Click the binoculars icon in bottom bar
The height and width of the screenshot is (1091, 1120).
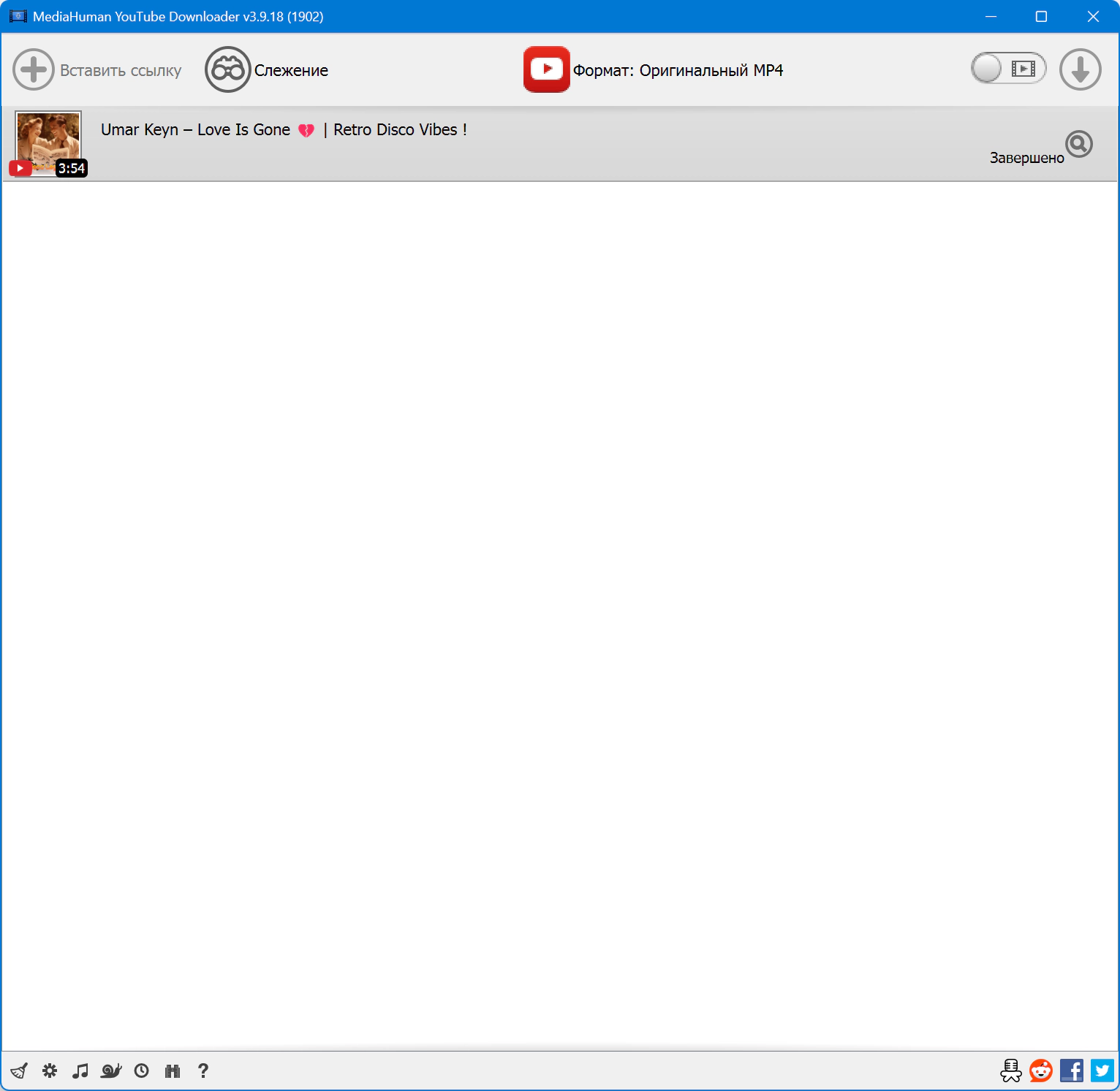(173, 1071)
